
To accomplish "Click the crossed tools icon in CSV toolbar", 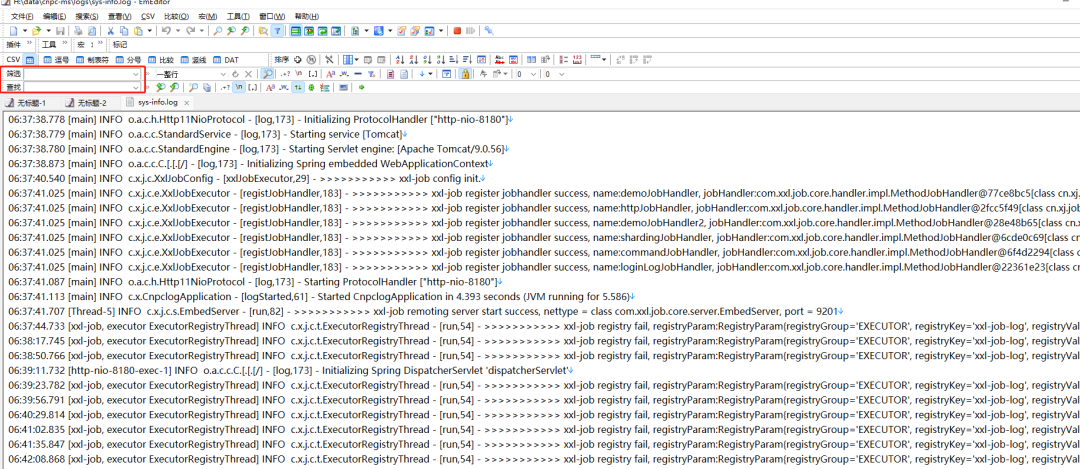I will (329, 60).
